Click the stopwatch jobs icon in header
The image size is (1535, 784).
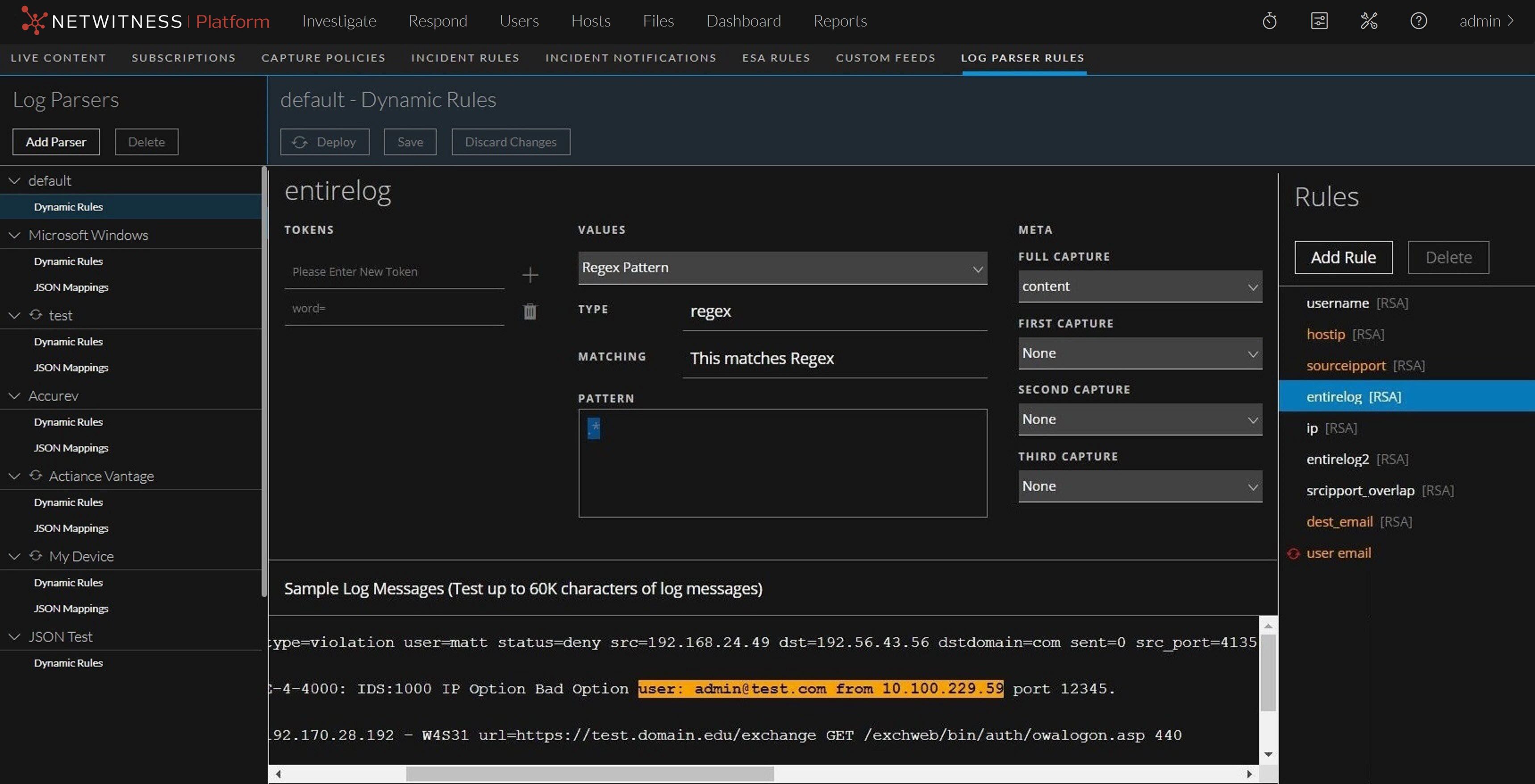(1269, 21)
